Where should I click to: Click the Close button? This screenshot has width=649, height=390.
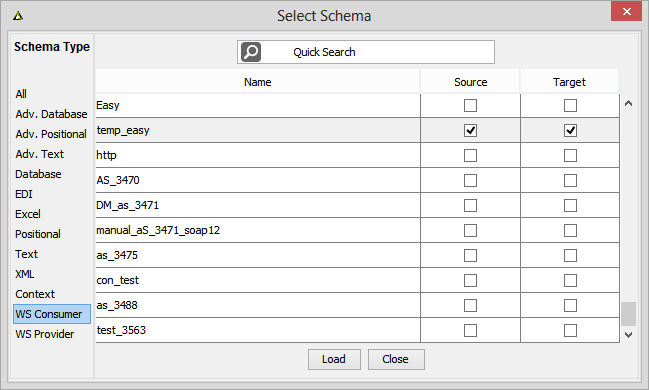396,359
